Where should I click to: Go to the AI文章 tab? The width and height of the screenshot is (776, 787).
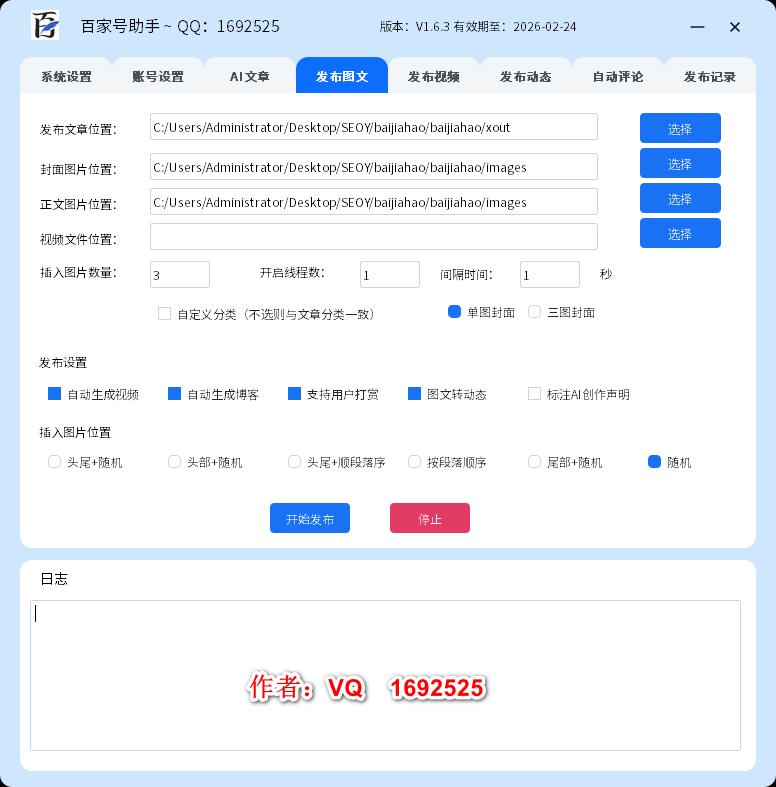tap(250, 76)
